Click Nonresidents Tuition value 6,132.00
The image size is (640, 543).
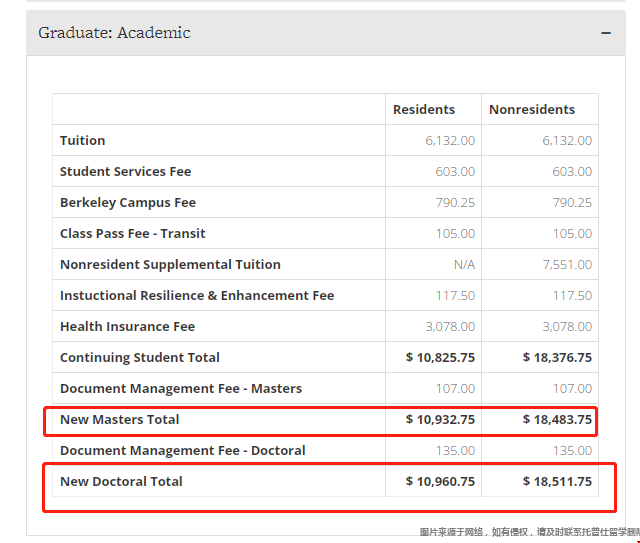click(x=567, y=140)
